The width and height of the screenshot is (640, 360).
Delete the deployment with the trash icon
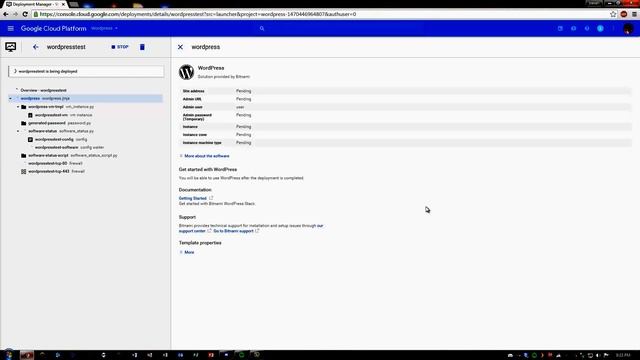142,47
